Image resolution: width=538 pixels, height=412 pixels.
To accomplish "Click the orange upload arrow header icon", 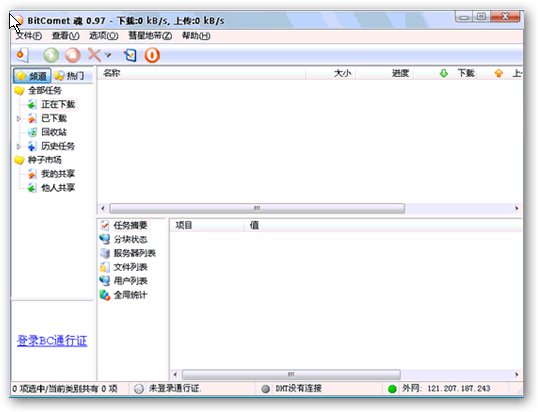I will pyautogui.click(x=499, y=73).
